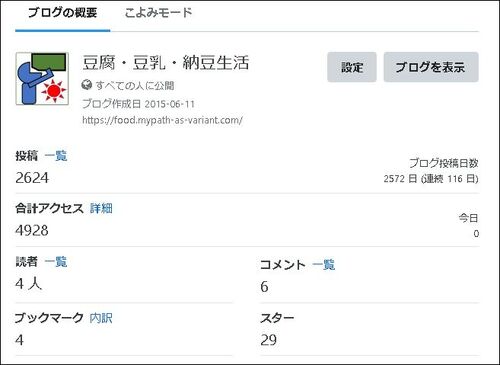
Task: Open the 一覧 link next to 投稿
Action: (x=56, y=156)
